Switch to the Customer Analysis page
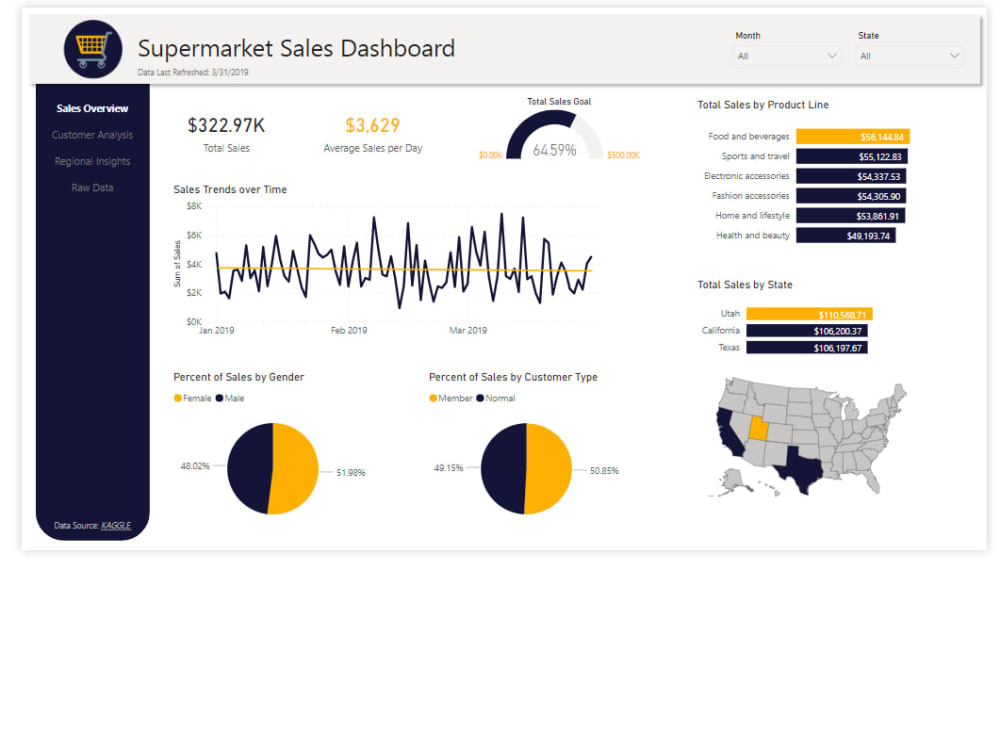Screen dimensions: 1000x749 coord(91,134)
